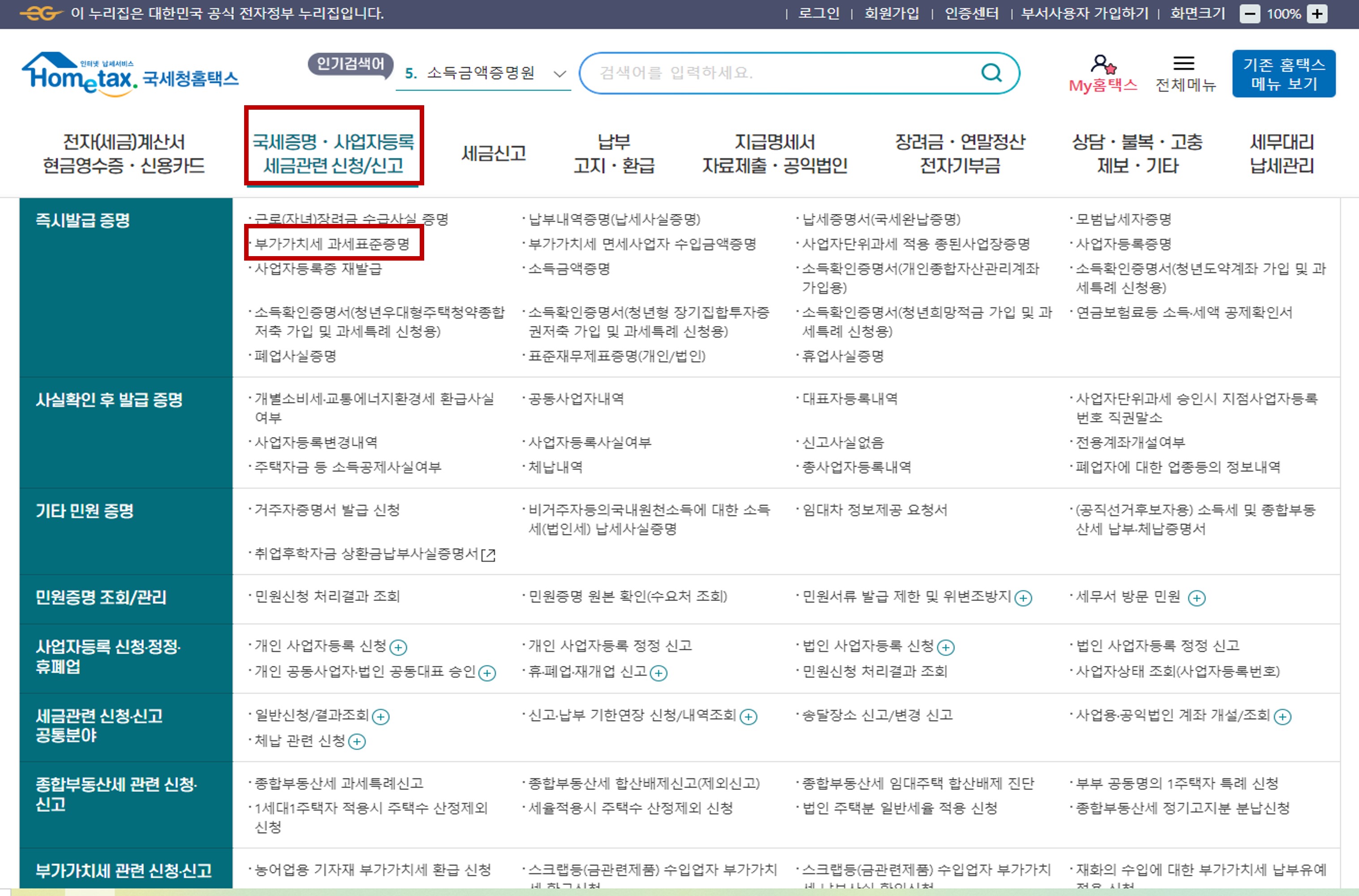Open external link icon for 취업후학자금 상환금납부사실증명서

[x=488, y=555]
